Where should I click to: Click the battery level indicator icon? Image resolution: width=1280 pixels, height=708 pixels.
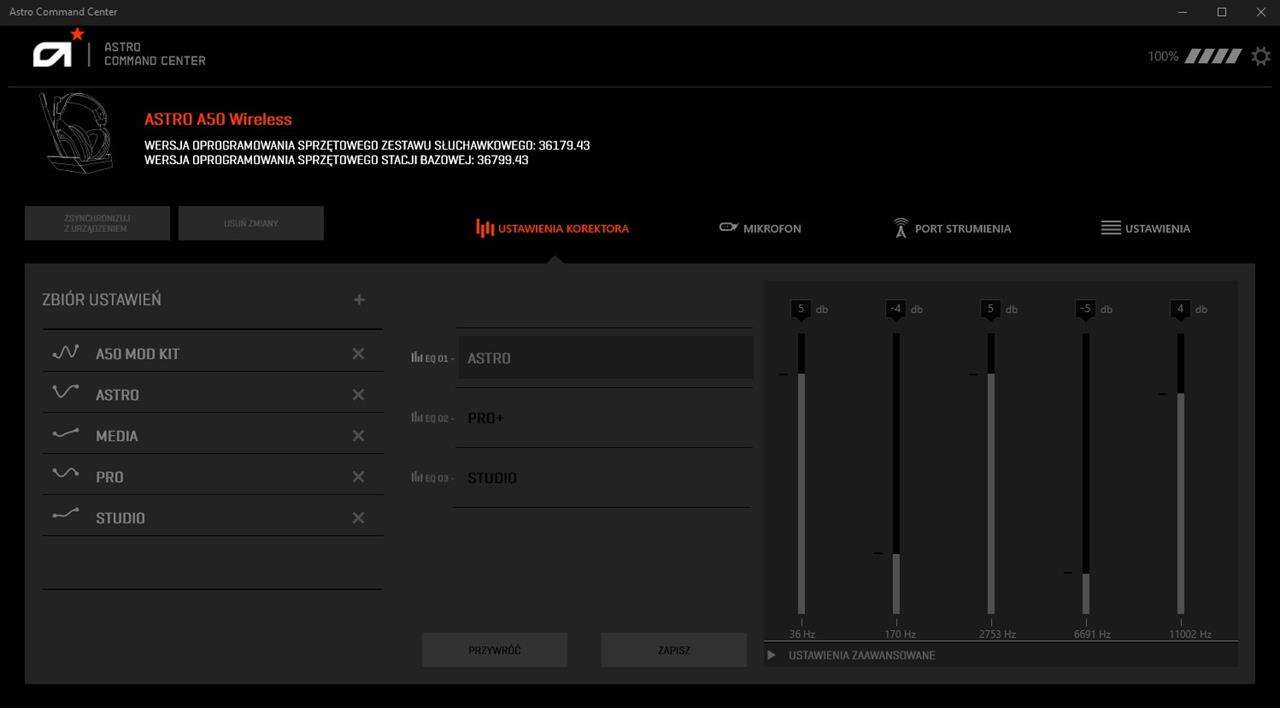click(1213, 57)
